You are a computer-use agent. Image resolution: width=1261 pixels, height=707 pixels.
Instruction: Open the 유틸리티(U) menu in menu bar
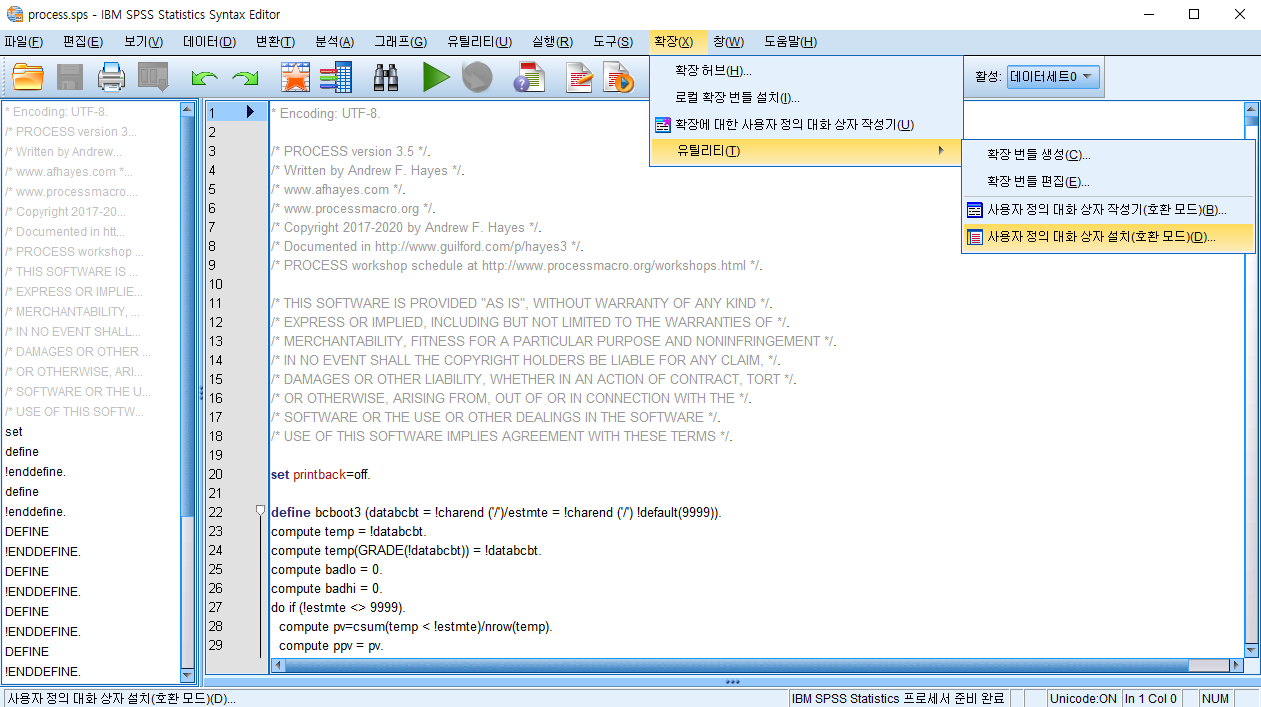(x=479, y=41)
